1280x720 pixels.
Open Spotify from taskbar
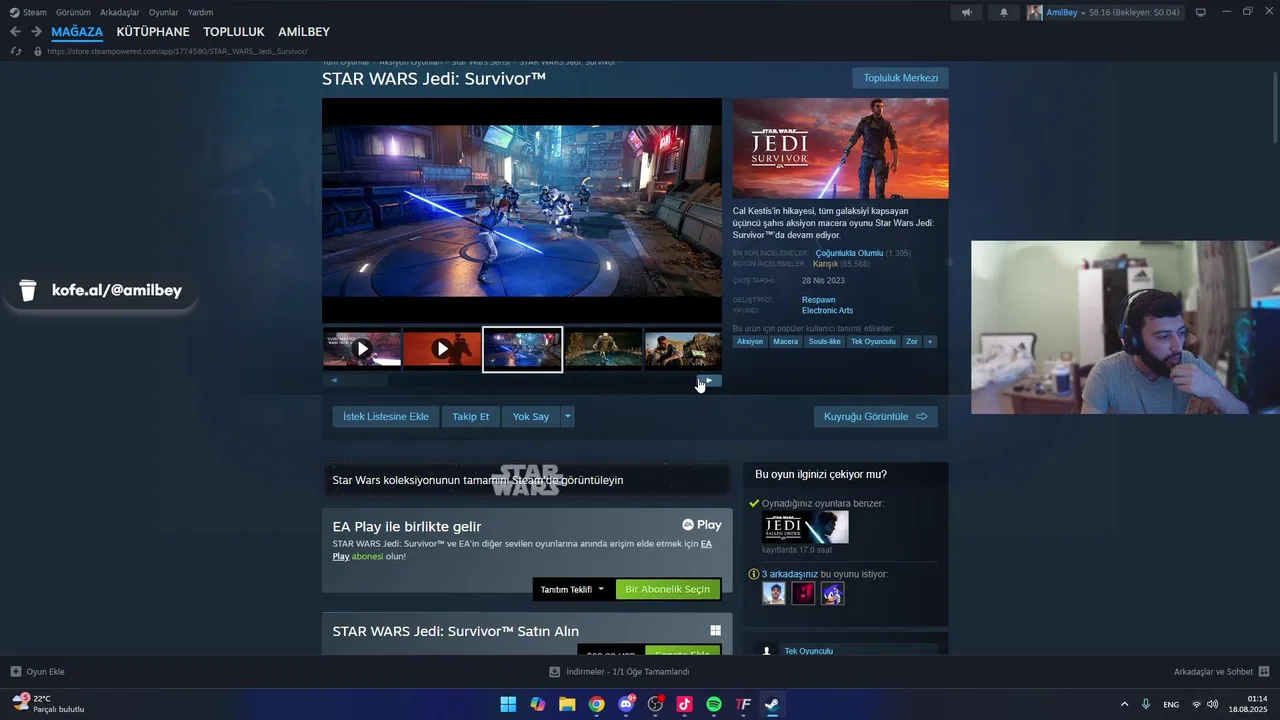(x=714, y=704)
